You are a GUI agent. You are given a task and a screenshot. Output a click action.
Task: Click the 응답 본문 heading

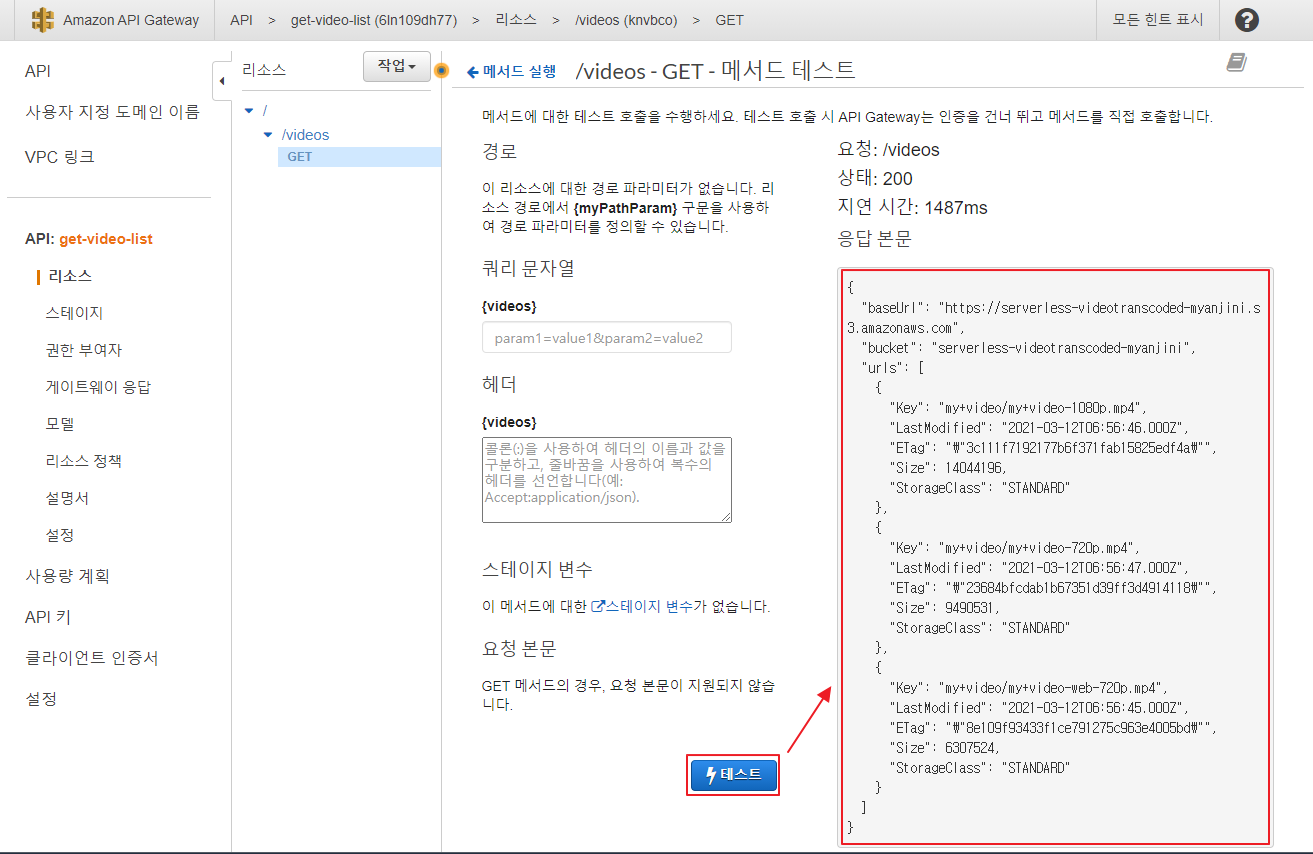(874, 238)
